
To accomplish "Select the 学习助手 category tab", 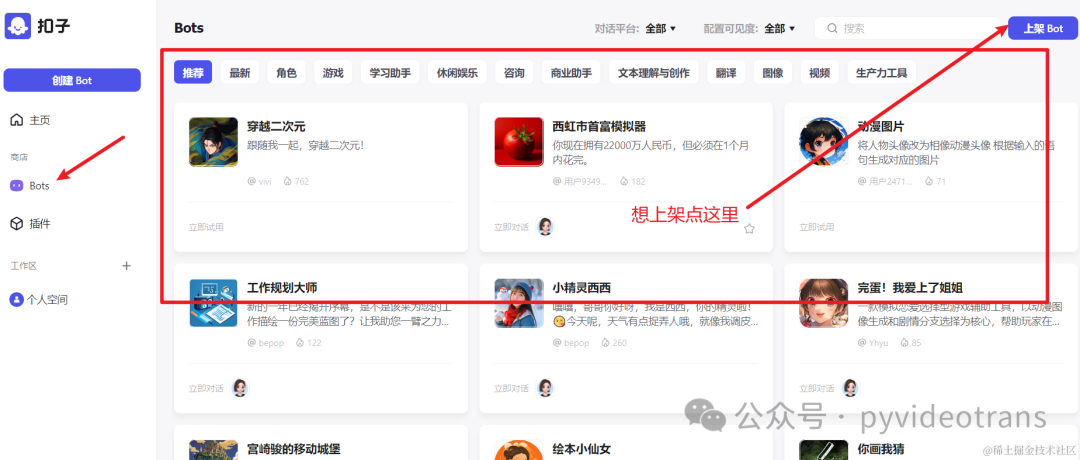I will [x=390, y=72].
